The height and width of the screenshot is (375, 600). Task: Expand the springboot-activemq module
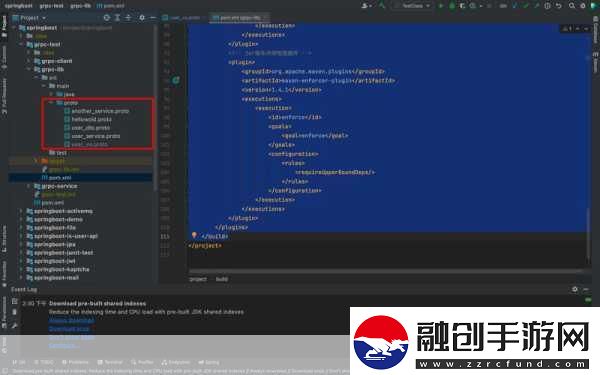pos(21,211)
